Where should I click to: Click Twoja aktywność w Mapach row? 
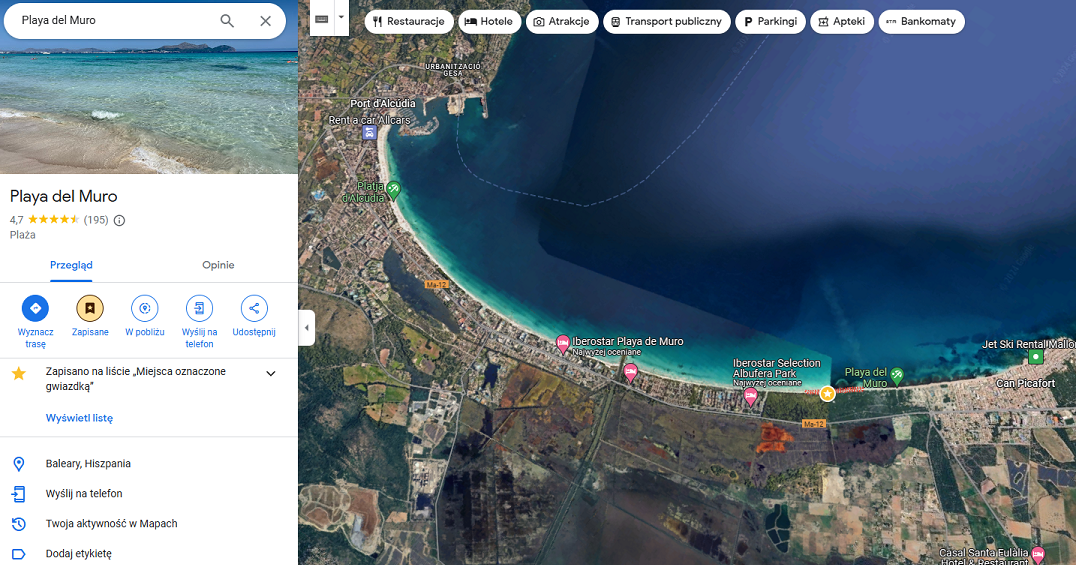coord(149,523)
